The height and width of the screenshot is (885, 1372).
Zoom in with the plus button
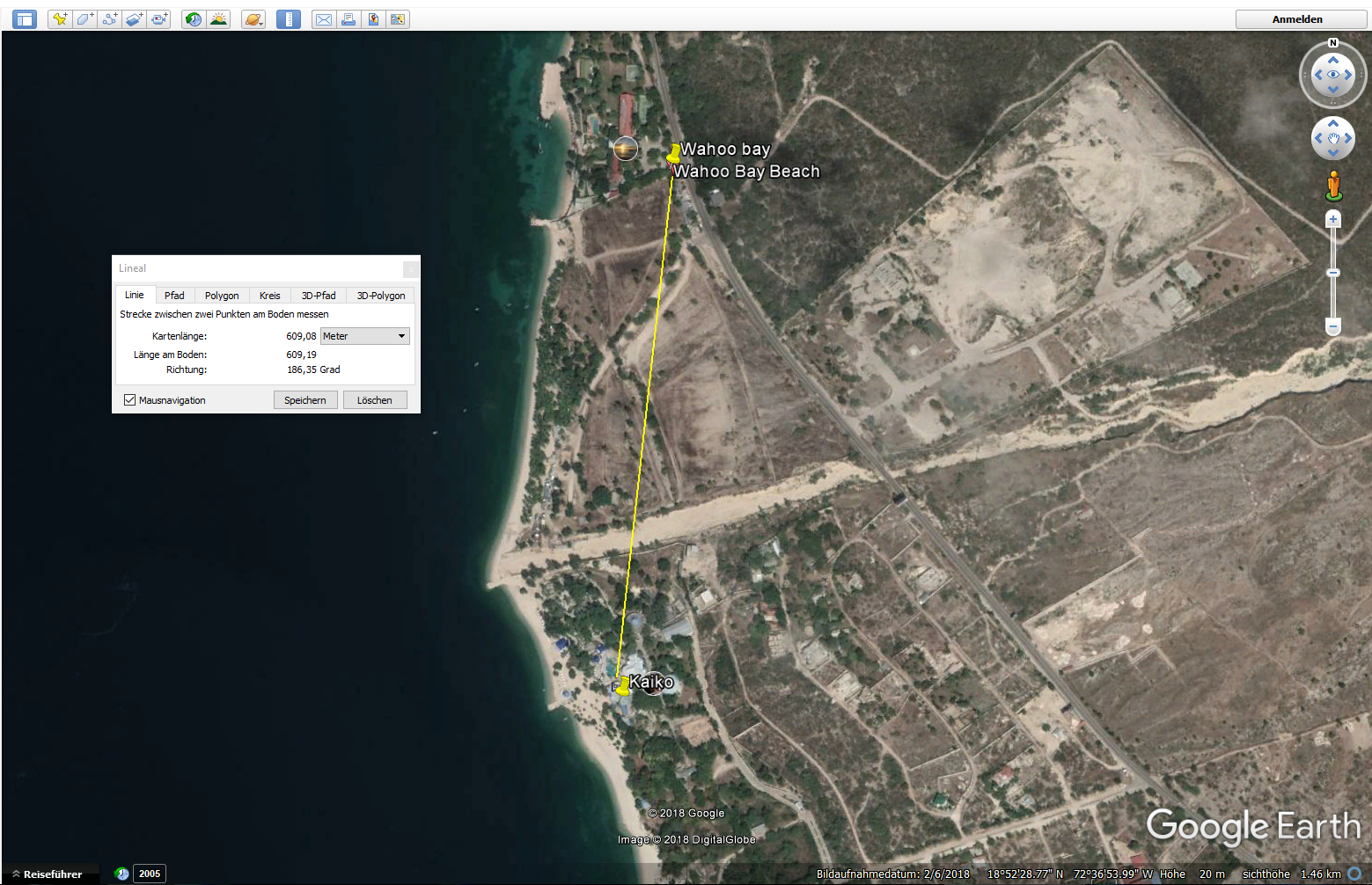click(x=1333, y=219)
